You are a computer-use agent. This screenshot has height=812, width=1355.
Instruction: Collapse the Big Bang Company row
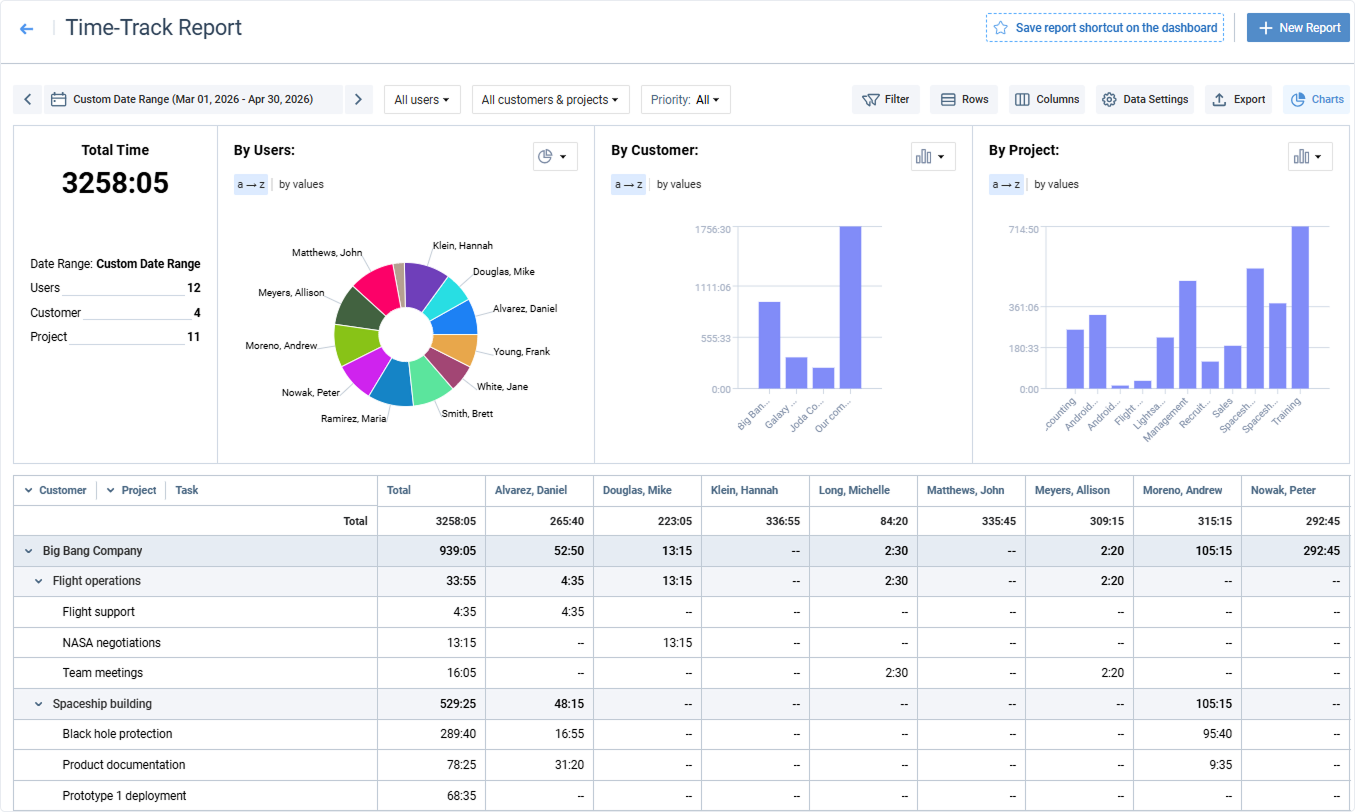[x=29, y=551]
